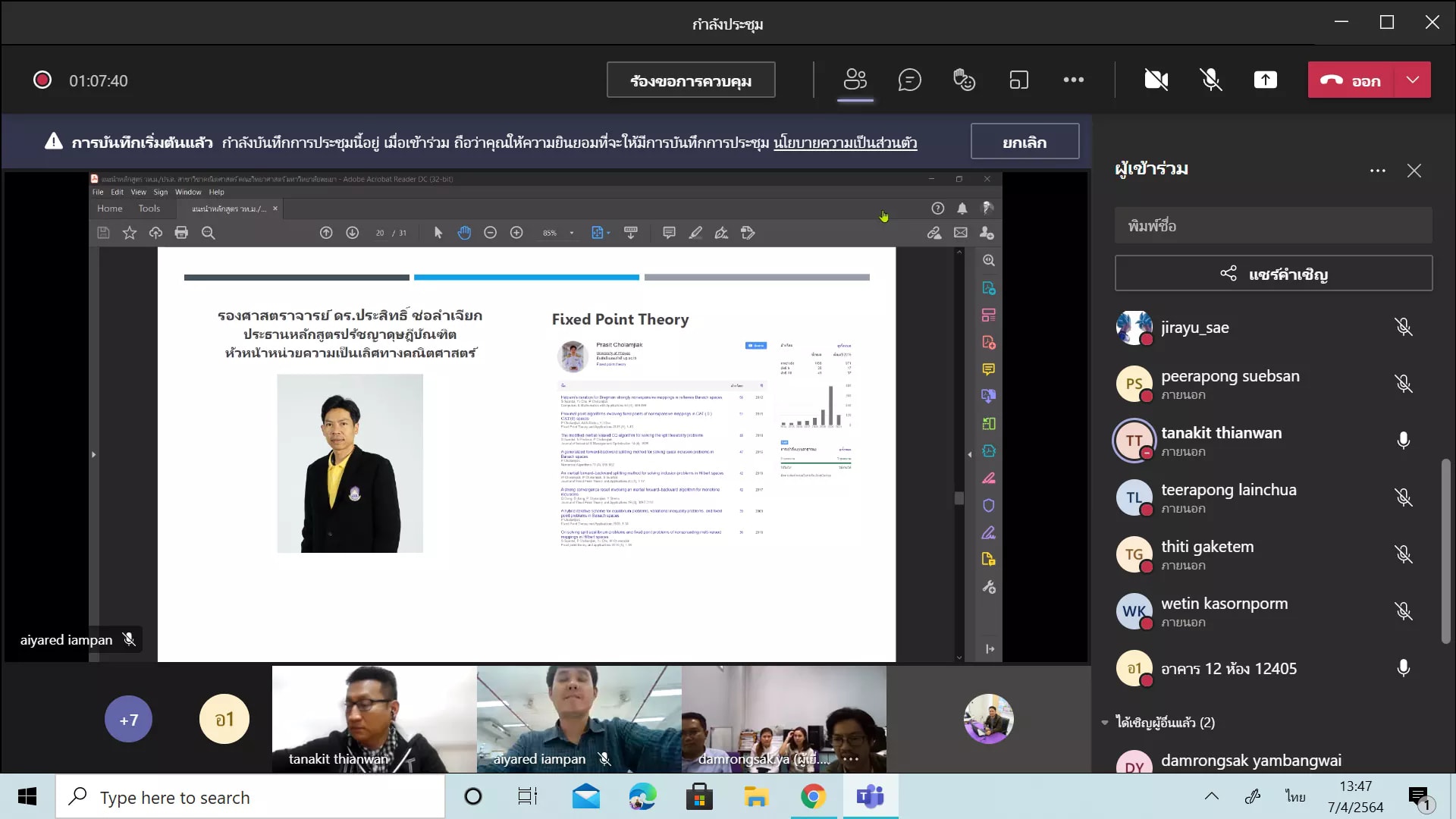The height and width of the screenshot is (819, 1456).
Task: Open the privacy policy link
Action: point(845,143)
